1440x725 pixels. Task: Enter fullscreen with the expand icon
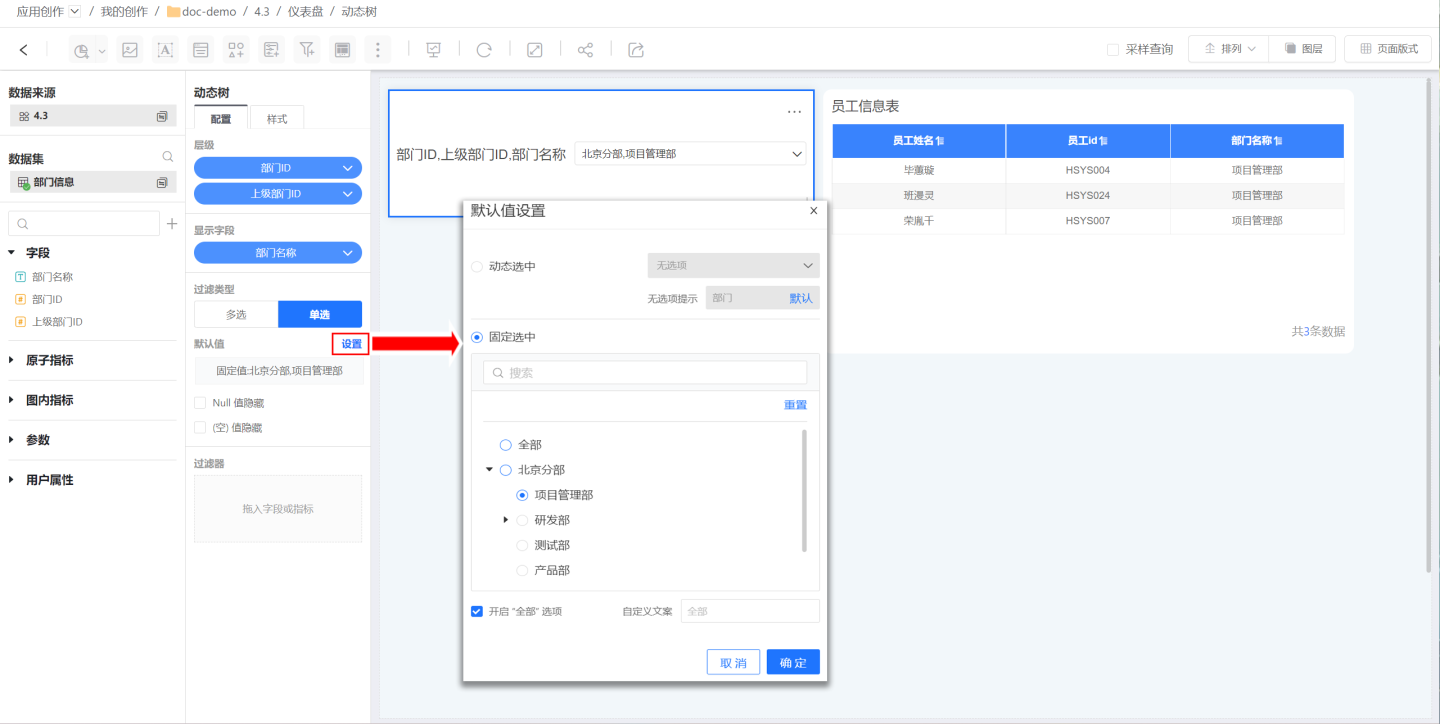tap(535, 50)
